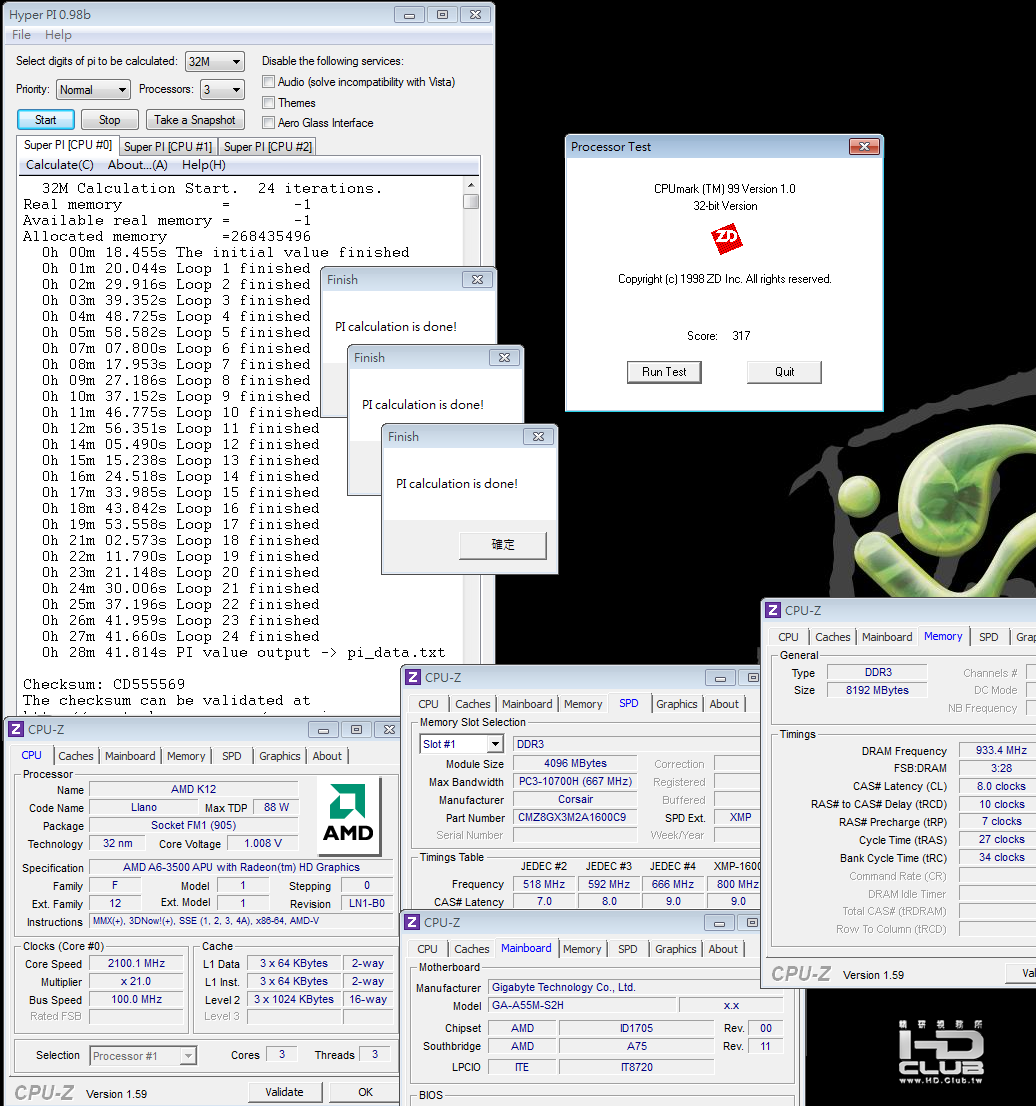Click the CPU-Z icon in the Mainboard window title bar
The width and height of the screenshot is (1036, 1106).
pyautogui.click(x=412, y=923)
